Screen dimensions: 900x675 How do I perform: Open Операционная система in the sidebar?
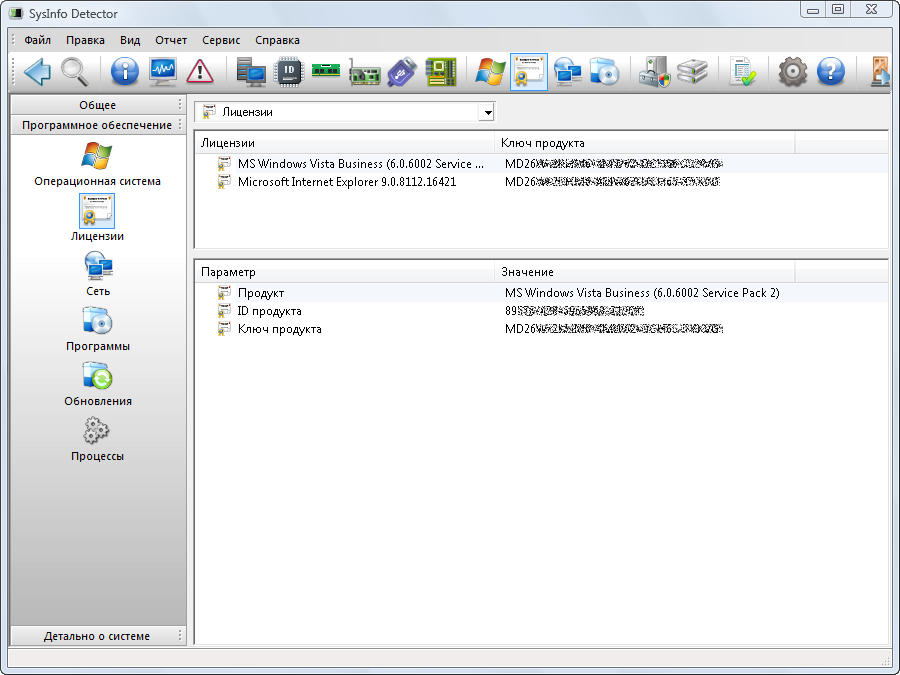pyautogui.click(x=97, y=164)
